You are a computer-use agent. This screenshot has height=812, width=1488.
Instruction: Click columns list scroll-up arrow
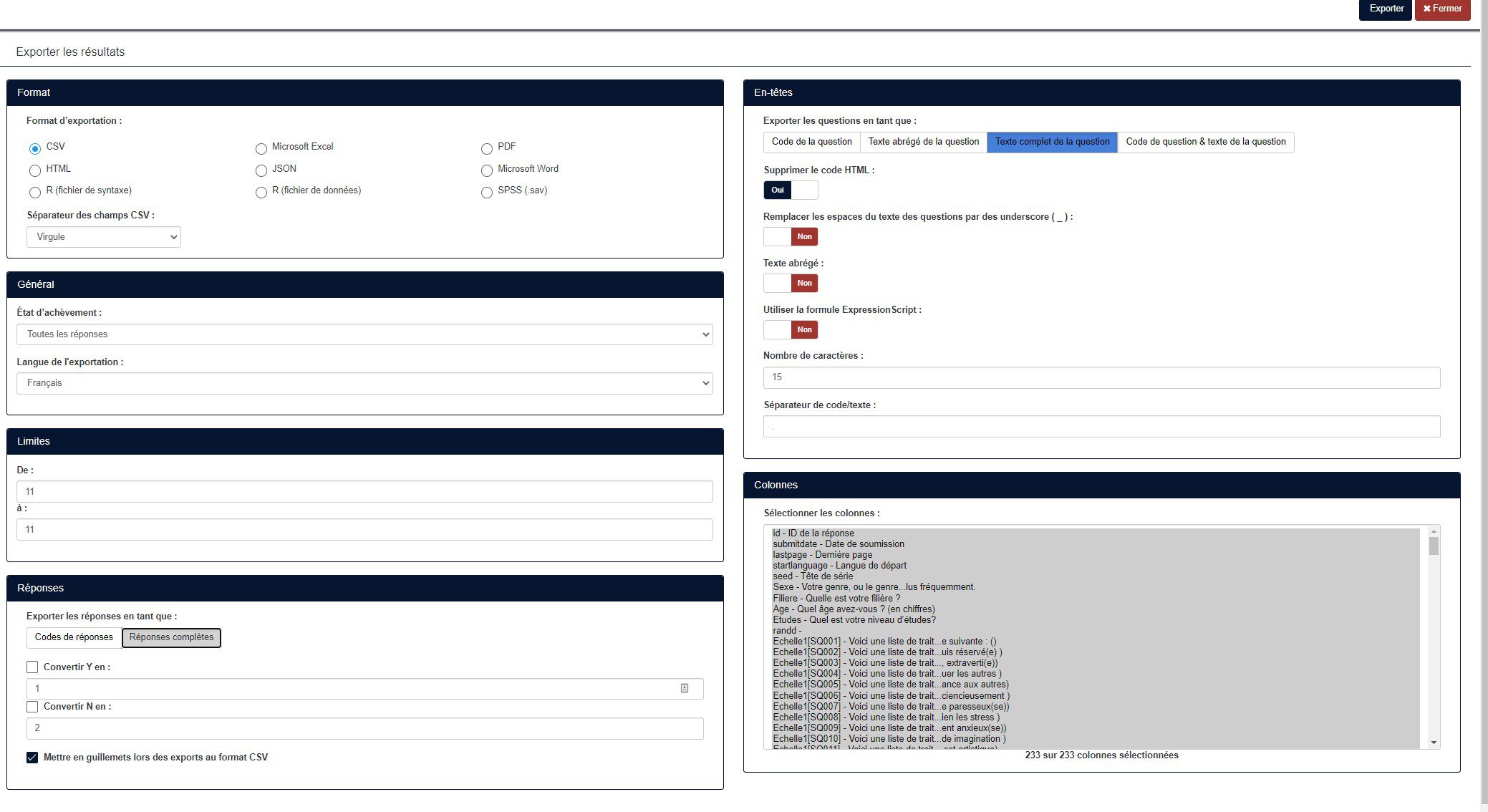[1434, 531]
